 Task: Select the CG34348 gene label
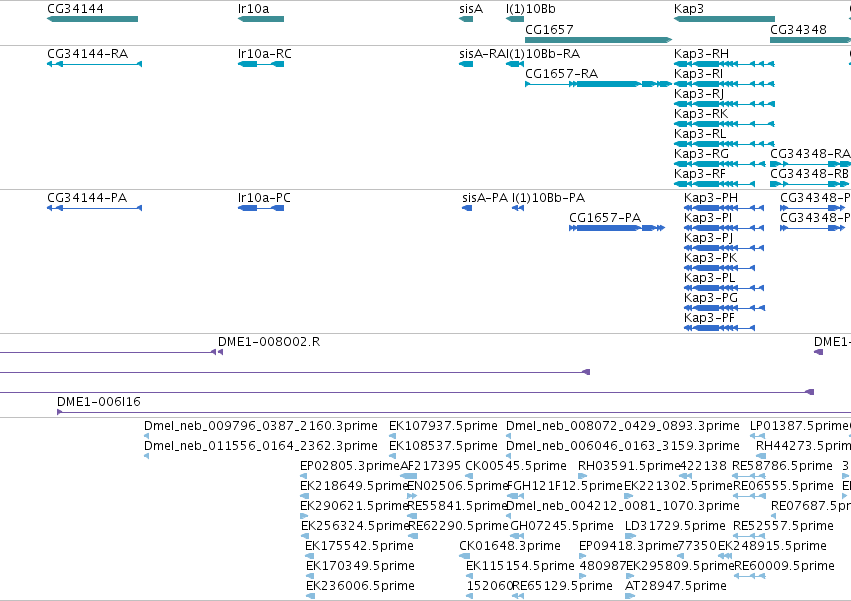point(798,29)
